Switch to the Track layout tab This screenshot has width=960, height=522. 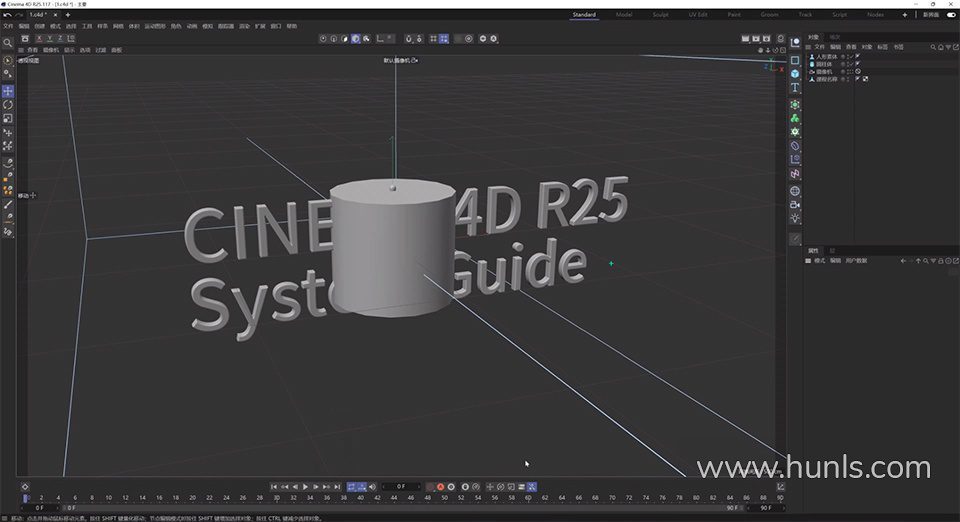[x=805, y=15]
